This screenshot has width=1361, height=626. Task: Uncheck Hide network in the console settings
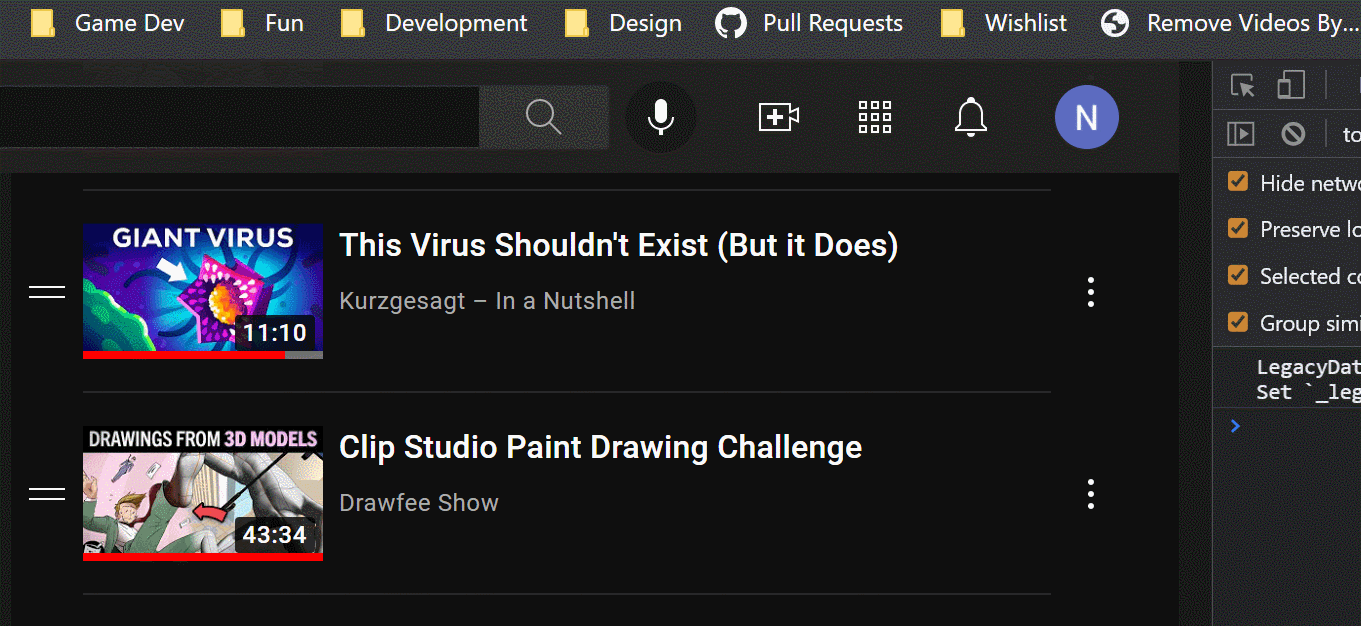coord(1238,182)
